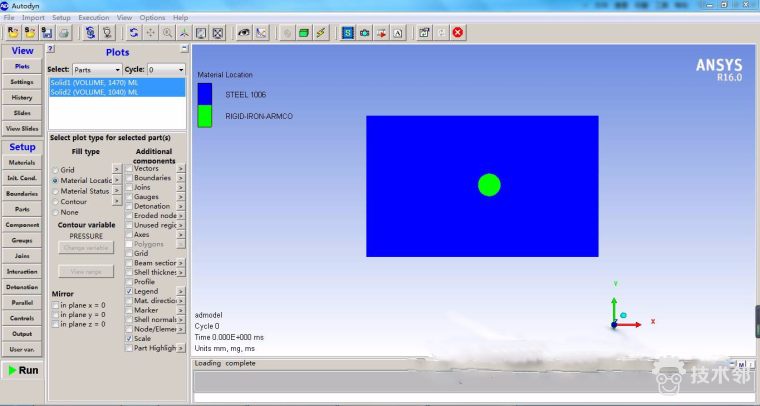Click the Run button
This screenshot has width=760, height=406.
(x=22, y=370)
